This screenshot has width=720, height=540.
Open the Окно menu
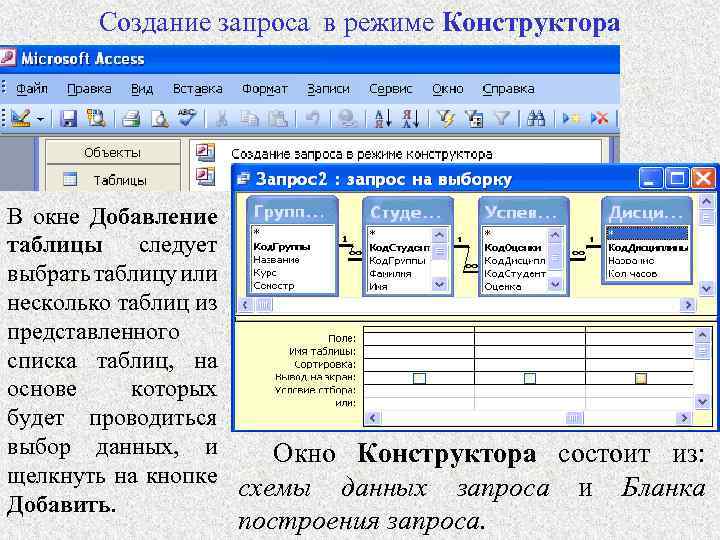[447, 88]
